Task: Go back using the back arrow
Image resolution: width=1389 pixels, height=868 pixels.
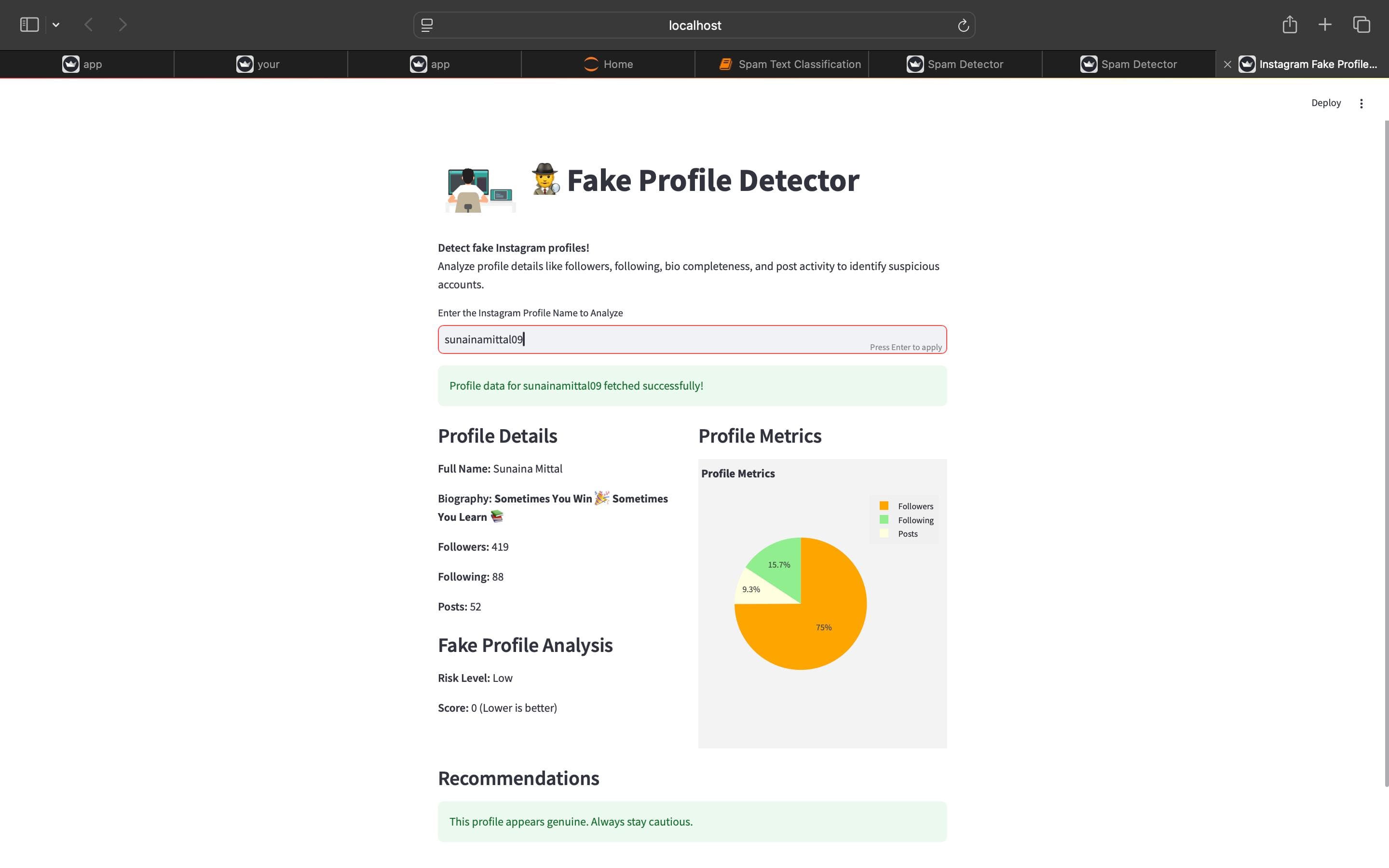Action: (x=88, y=25)
